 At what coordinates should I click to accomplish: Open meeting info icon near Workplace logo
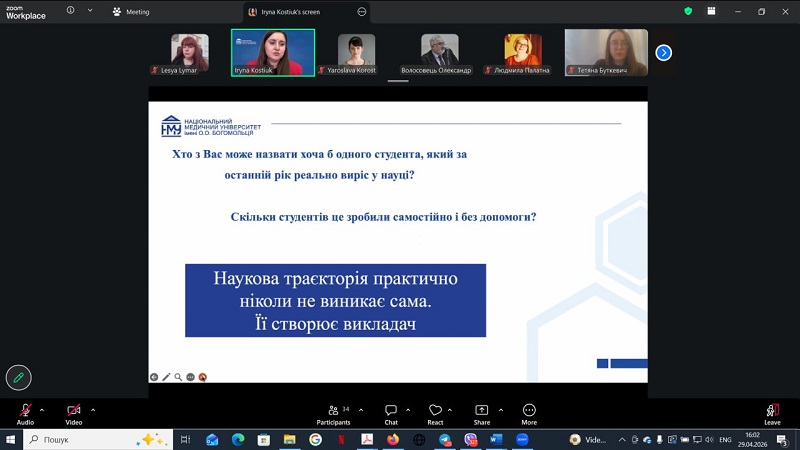point(70,10)
